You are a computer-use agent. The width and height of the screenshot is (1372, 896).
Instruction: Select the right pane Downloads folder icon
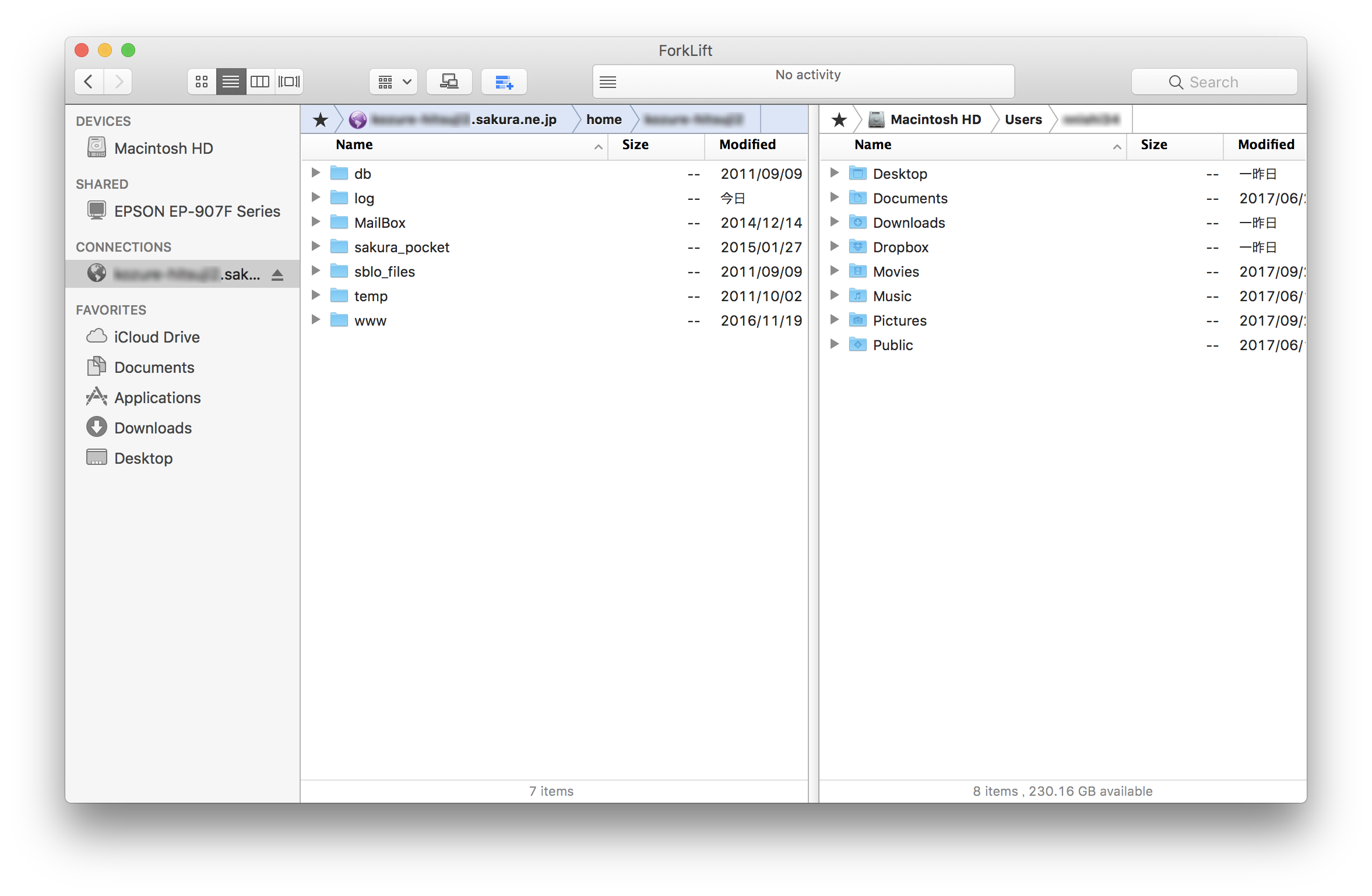pos(858,222)
